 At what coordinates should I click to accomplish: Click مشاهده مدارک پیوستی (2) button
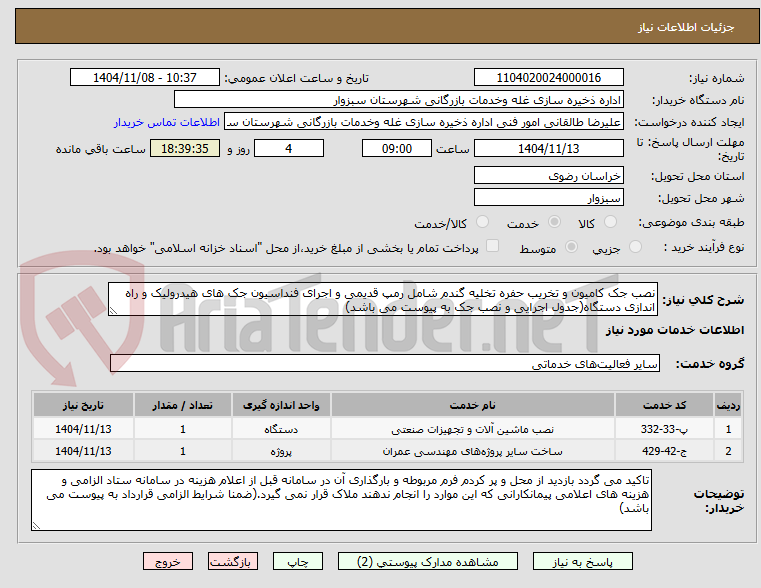point(428,561)
